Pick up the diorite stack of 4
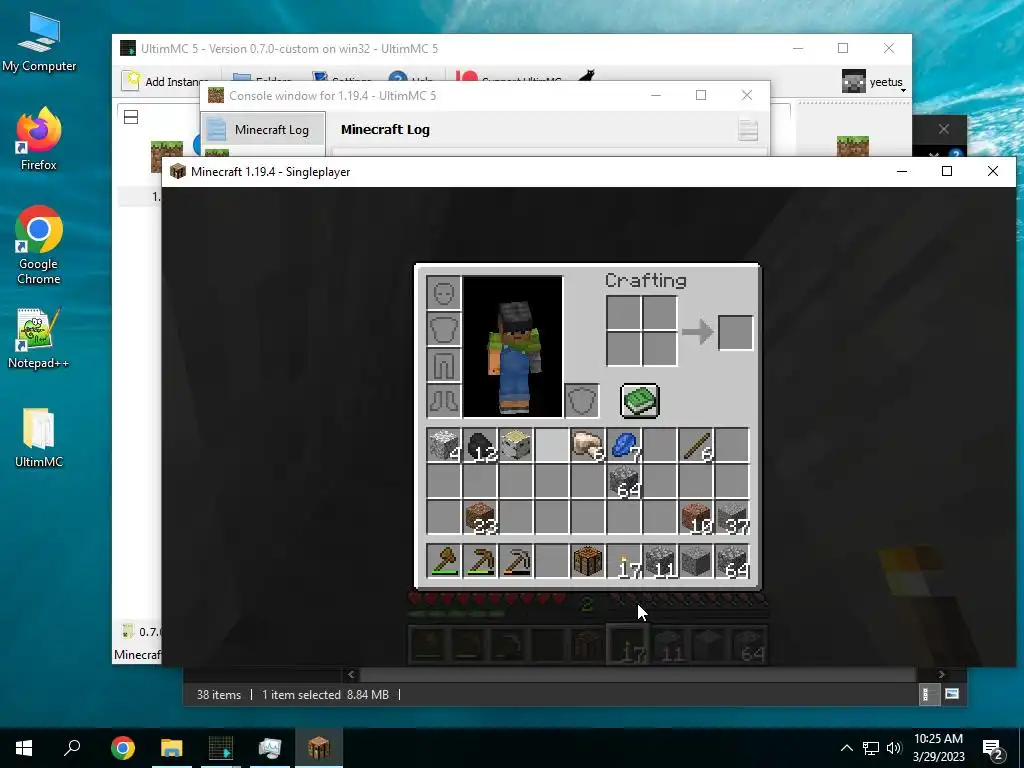Viewport: 1024px width, 768px height. click(x=444, y=445)
